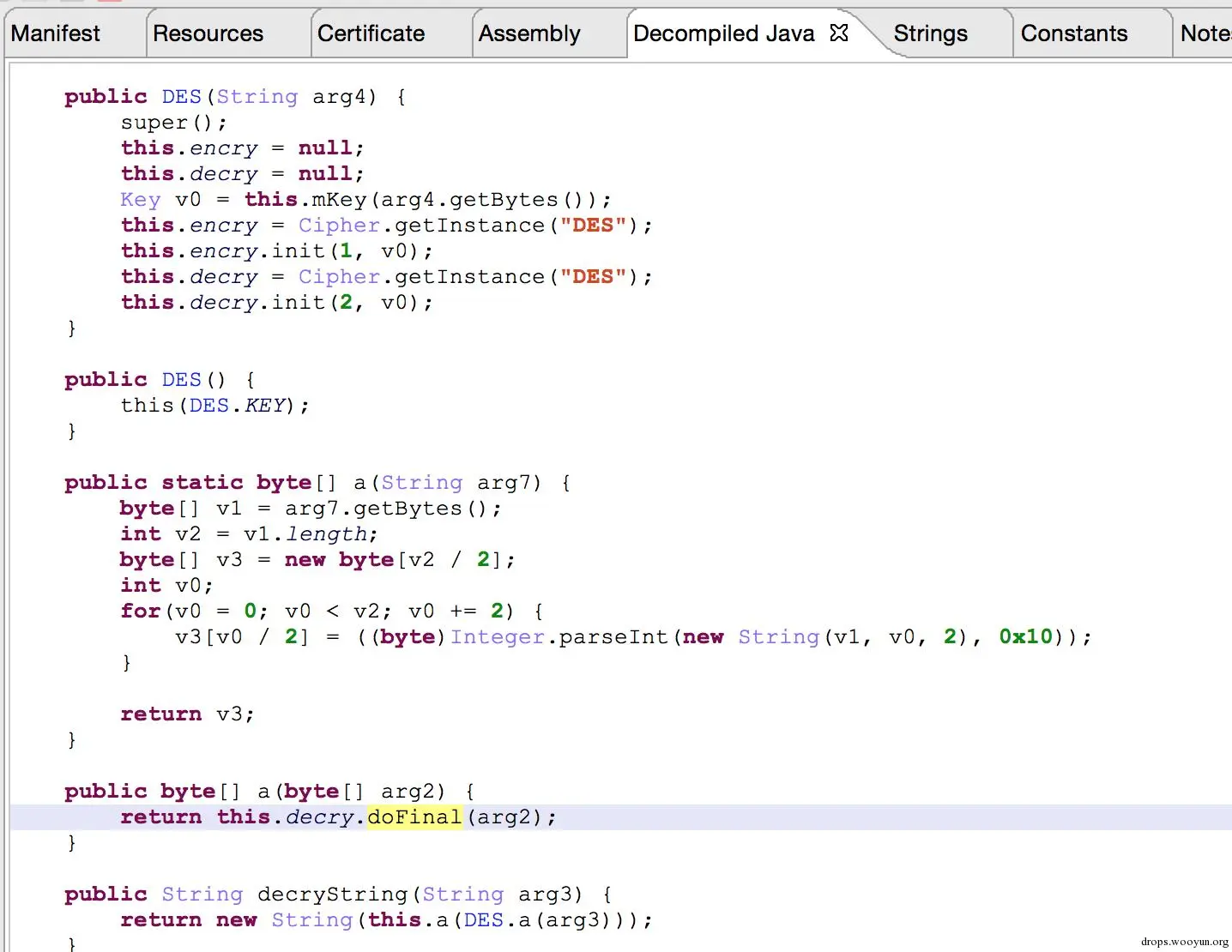The width and height of the screenshot is (1232, 952).
Task: Click the 'super();' call line
Action: (174, 123)
